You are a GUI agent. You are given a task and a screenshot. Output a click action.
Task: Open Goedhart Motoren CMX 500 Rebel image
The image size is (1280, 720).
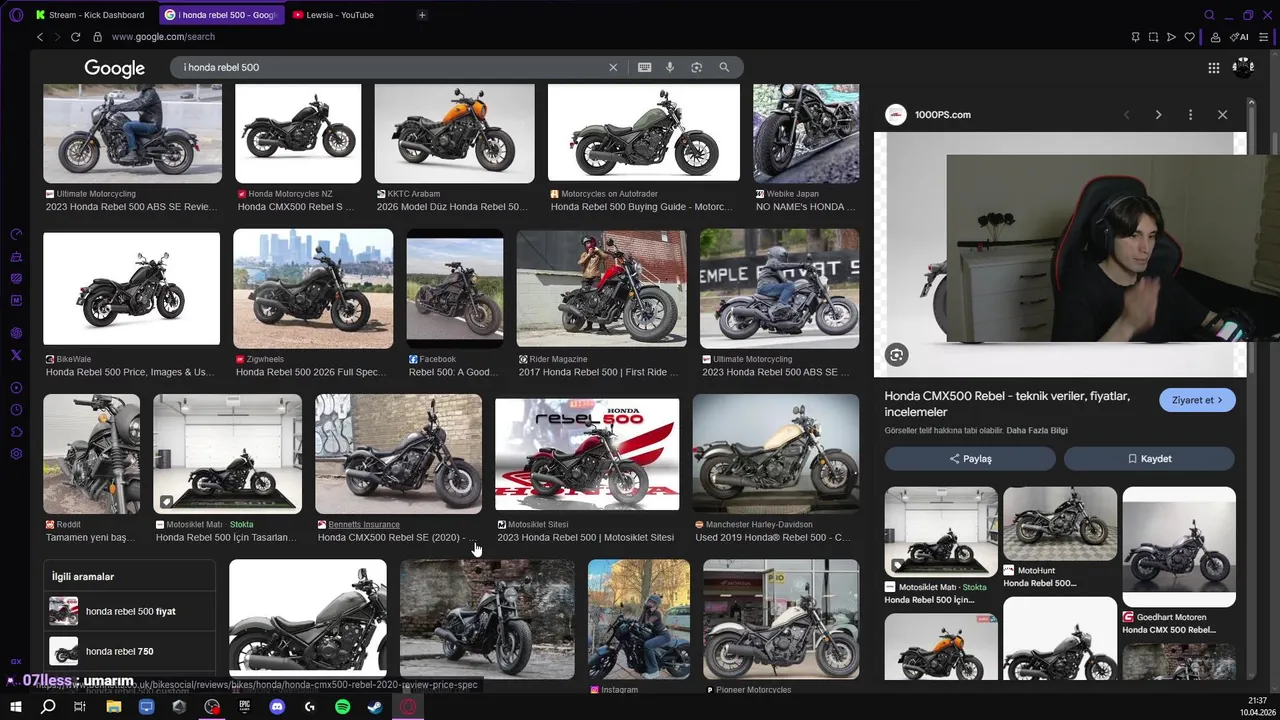click(1179, 547)
